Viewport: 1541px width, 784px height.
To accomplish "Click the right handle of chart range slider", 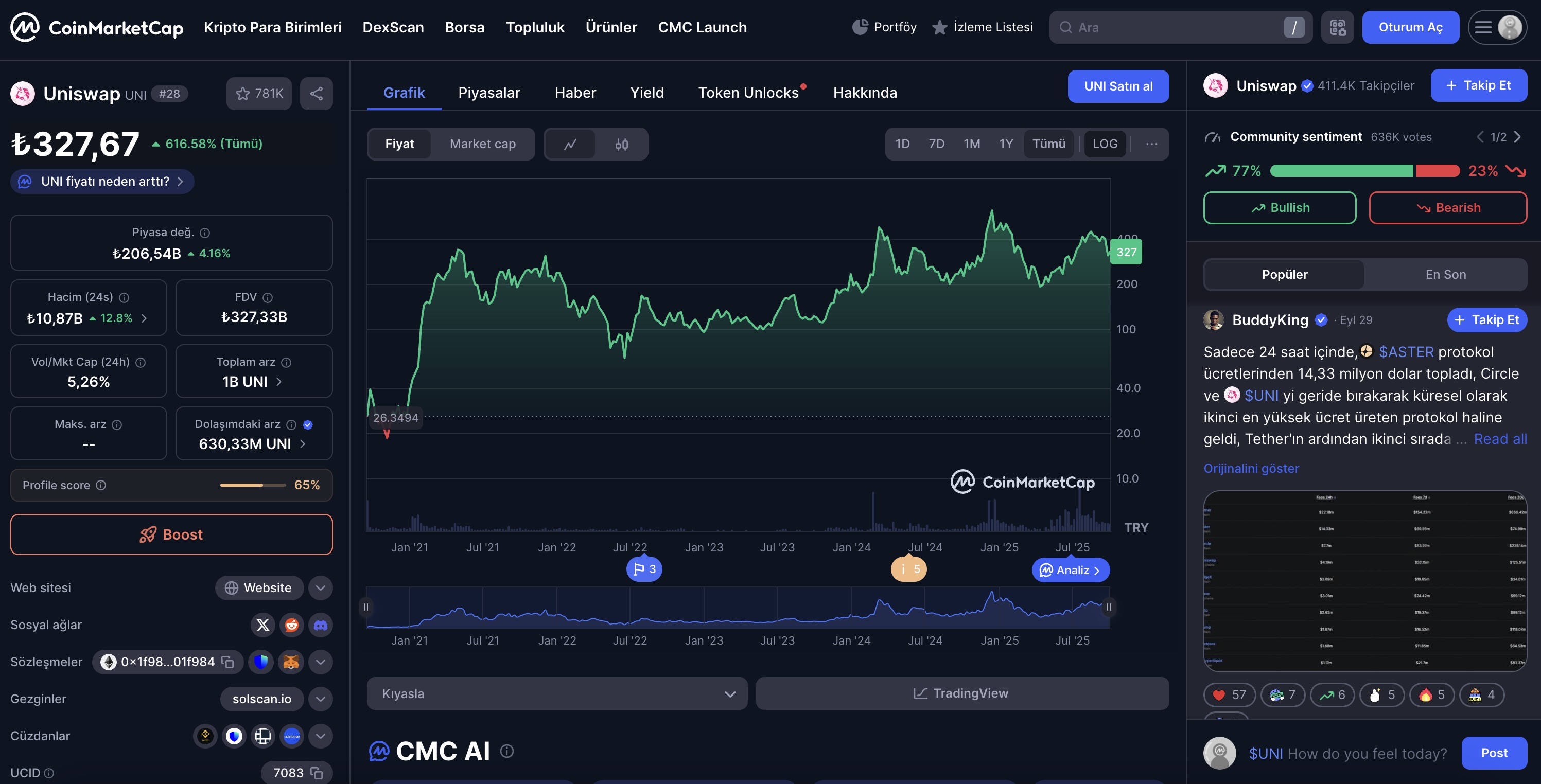I will [1109, 607].
